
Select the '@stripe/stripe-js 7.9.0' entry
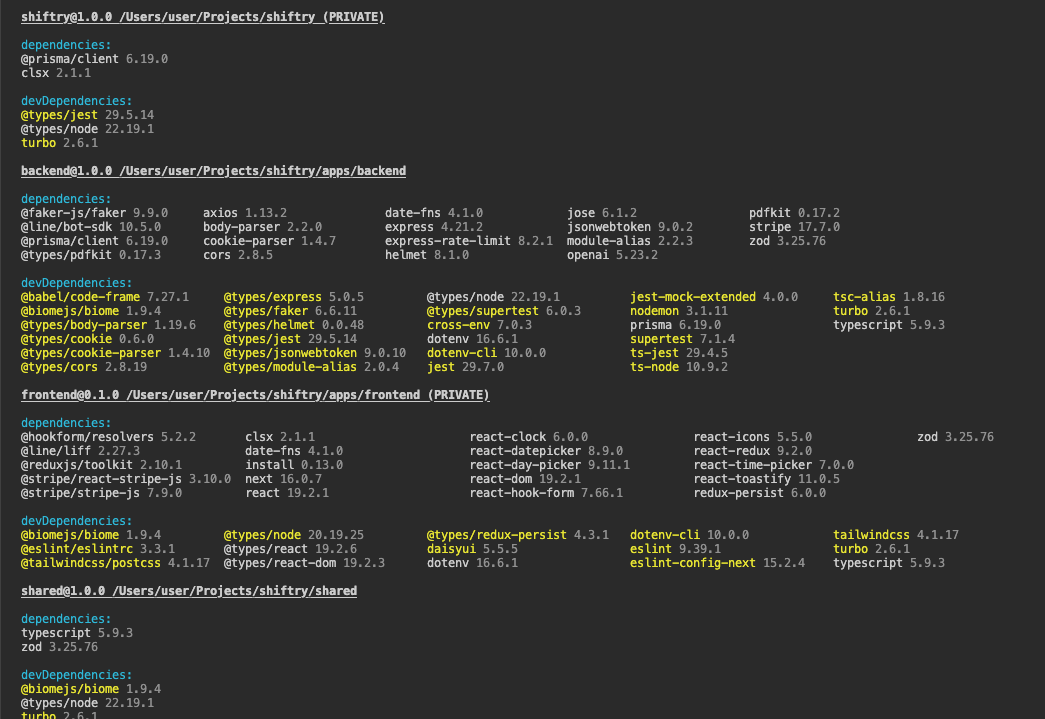coord(101,492)
